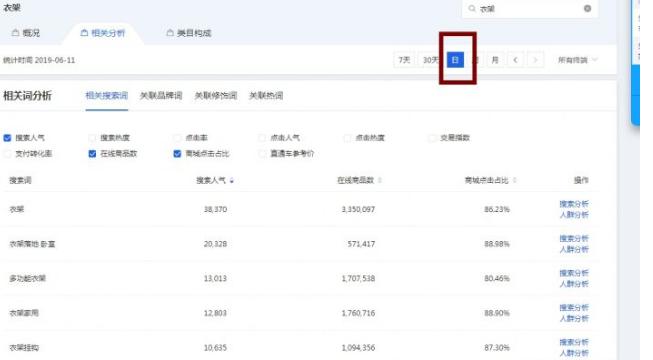Uncheck the 搜索人气 checkbox
The width and height of the screenshot is (653, 360).
coord(7,138)
